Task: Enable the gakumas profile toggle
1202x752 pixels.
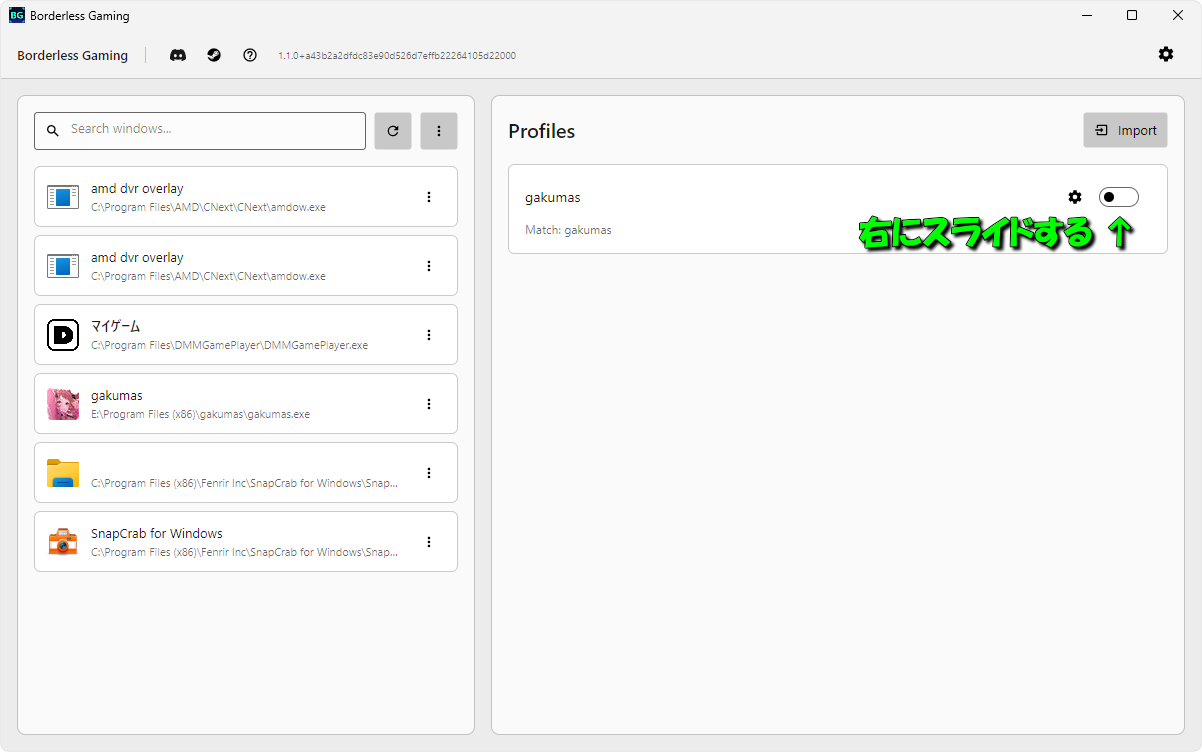Action: (x=1118, y=197)
